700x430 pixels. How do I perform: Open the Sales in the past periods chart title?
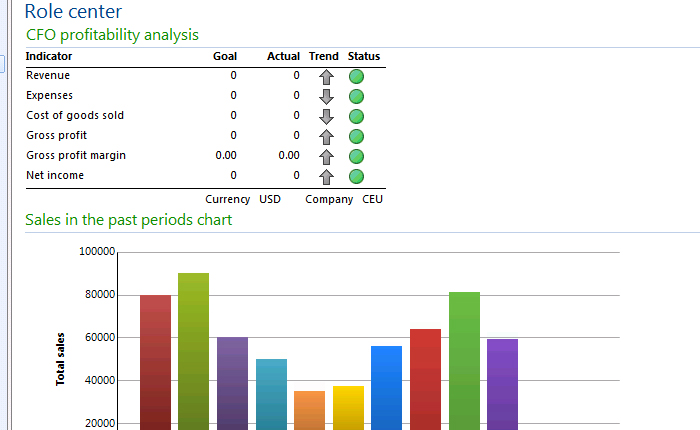[x=129, y=220]
